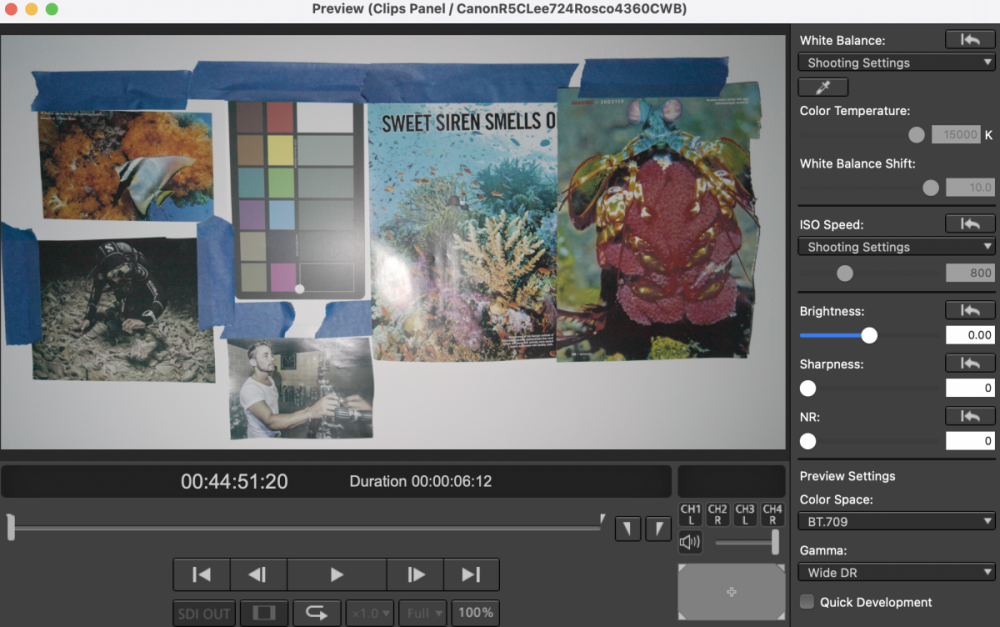The height and width of the screenshot is (627, 1000).
Task: Play the clip
Action: coord(337,575)
